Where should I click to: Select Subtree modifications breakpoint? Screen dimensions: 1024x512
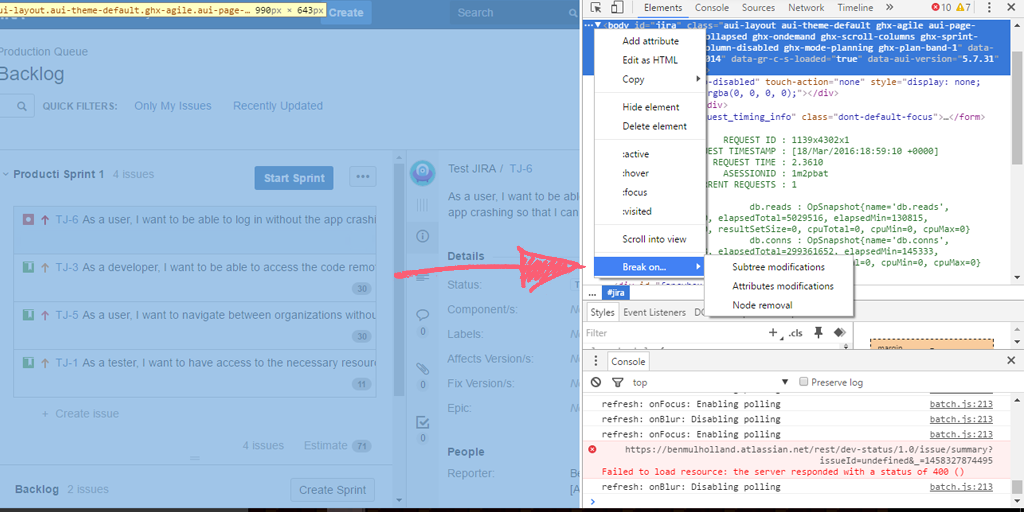pos(778,267)
